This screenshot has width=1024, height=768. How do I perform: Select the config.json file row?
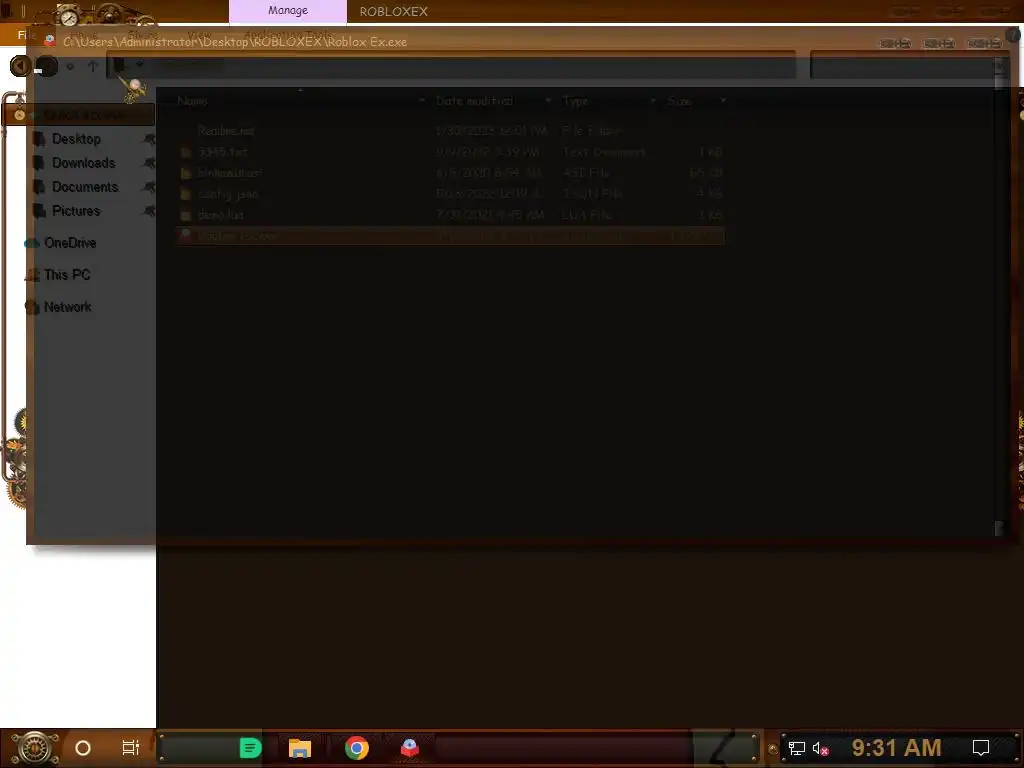(x=451, y=194)
